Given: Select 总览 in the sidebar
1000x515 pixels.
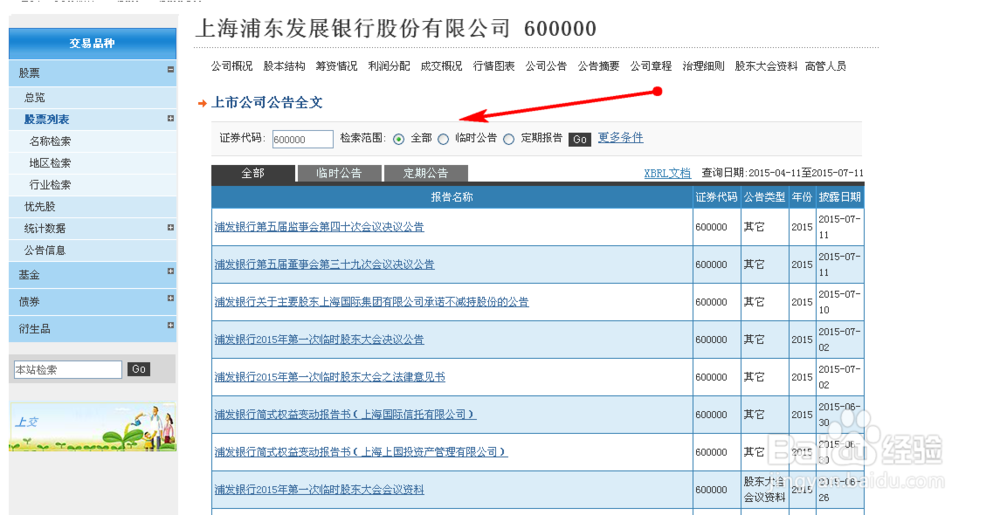Looking at the screenshot, I should tap(35, 98).
